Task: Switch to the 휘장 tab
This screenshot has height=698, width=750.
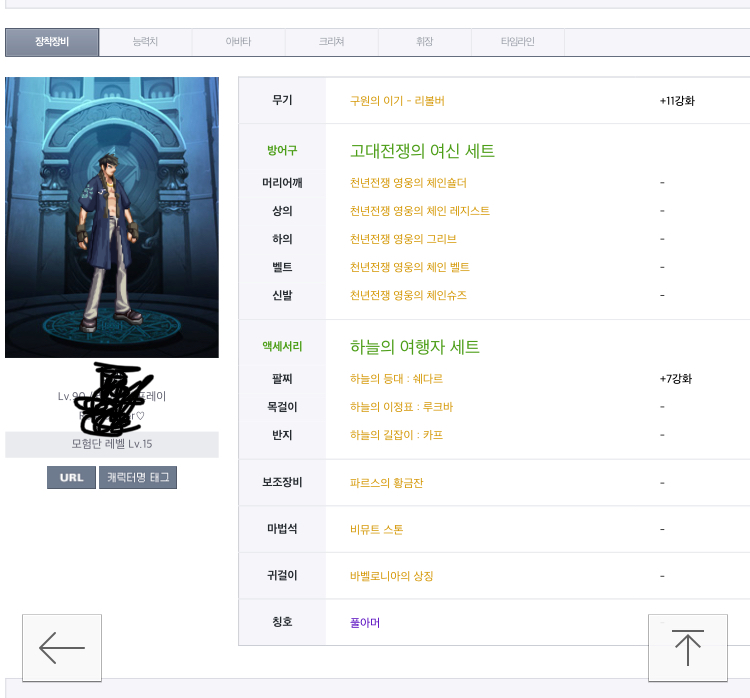Action: pos(424,42)
